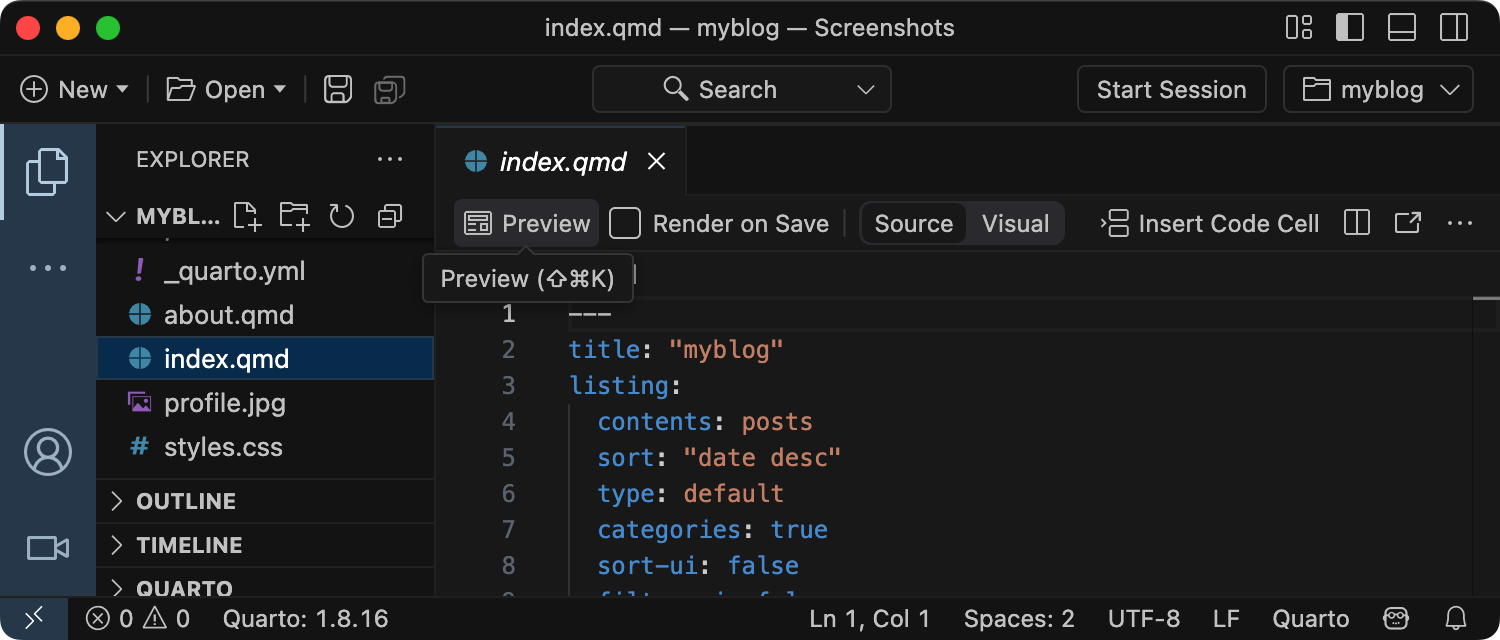Expand the TIMELINE section
Viewport: 1500px width, 640px height.
pyautogui.click(x=189, y=545)
